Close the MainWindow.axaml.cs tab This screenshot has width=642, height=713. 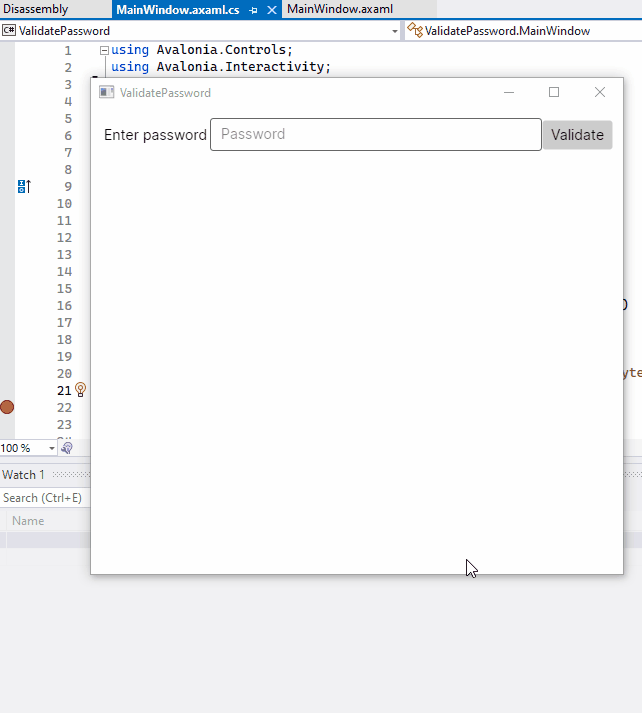click(272, 10)
